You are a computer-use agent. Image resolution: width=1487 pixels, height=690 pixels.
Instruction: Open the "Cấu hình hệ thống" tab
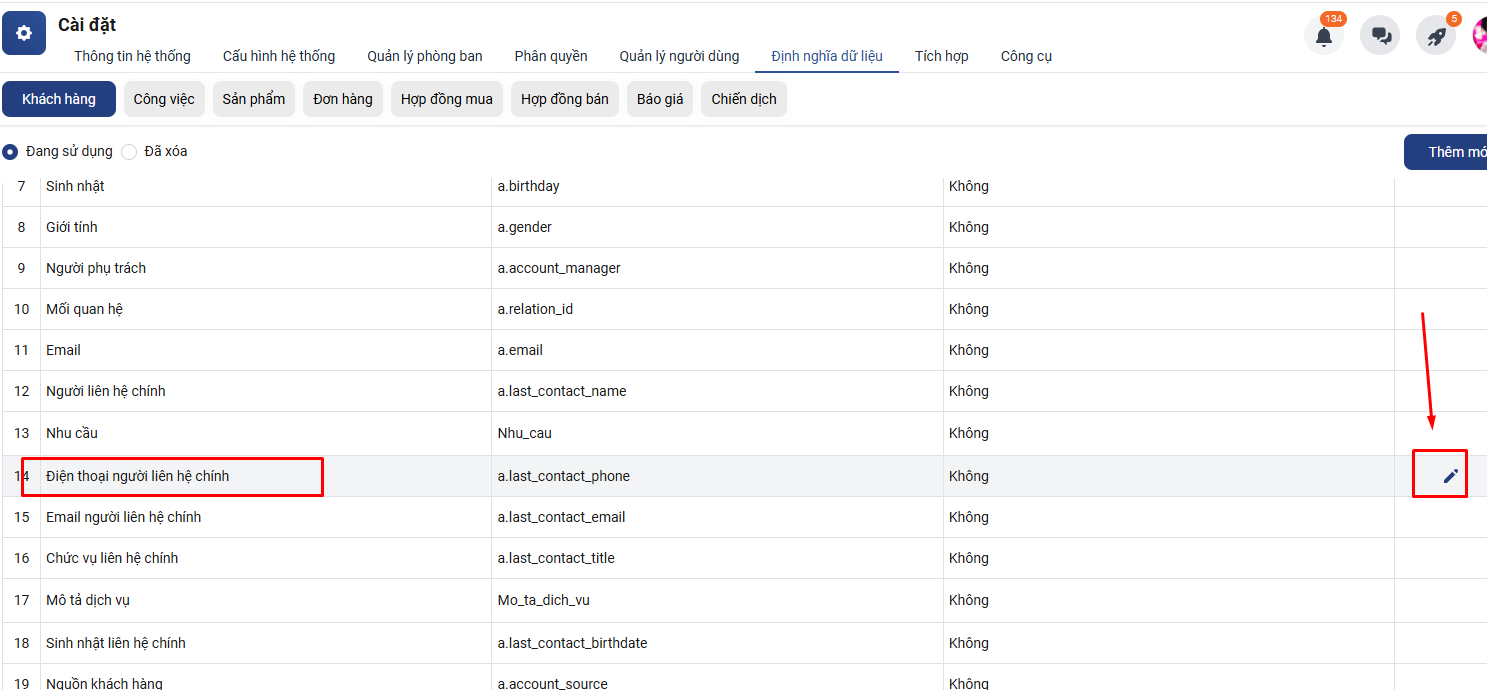(x=279, y=56)
